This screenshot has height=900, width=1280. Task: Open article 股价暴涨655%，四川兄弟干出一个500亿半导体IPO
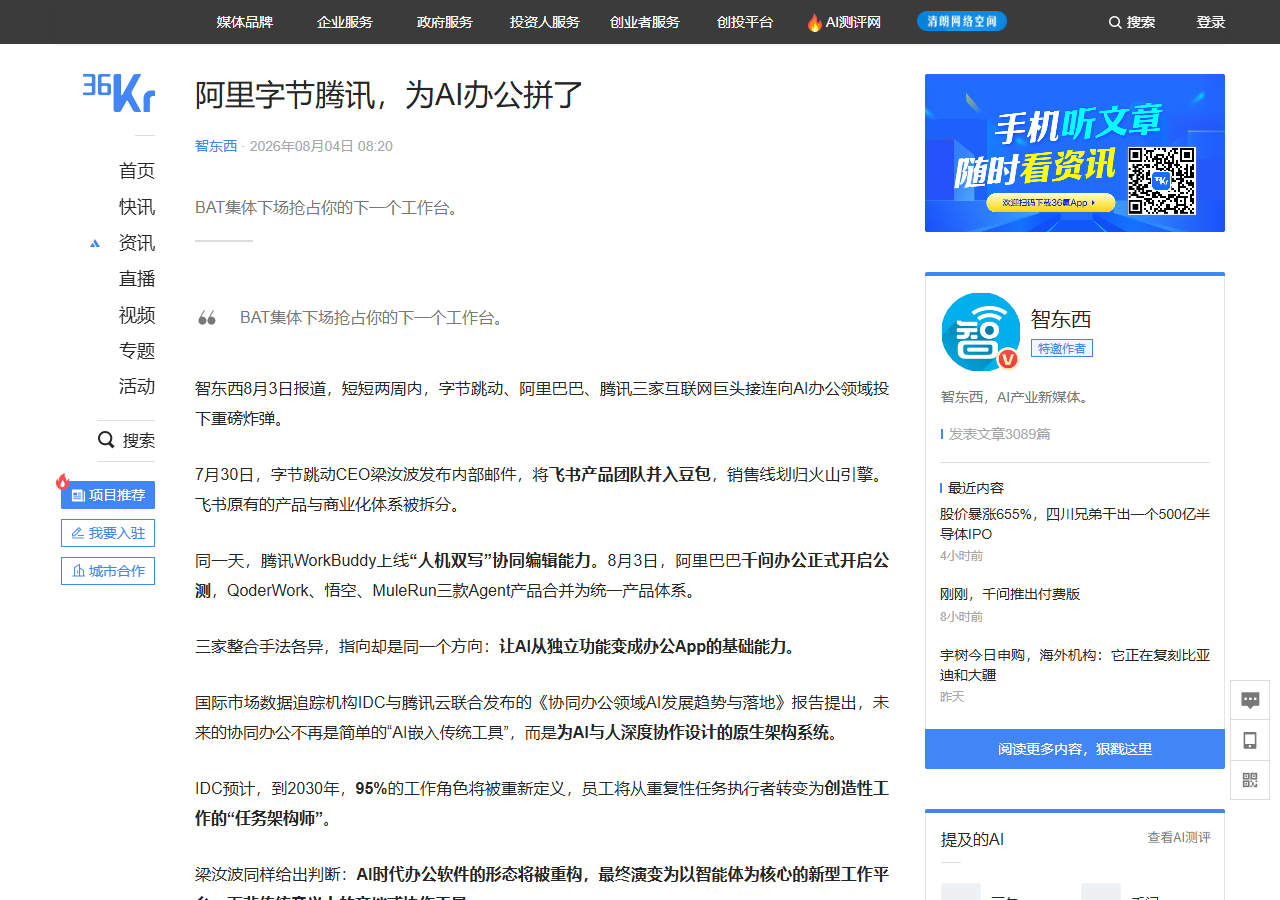click(x=1075, y=524)
